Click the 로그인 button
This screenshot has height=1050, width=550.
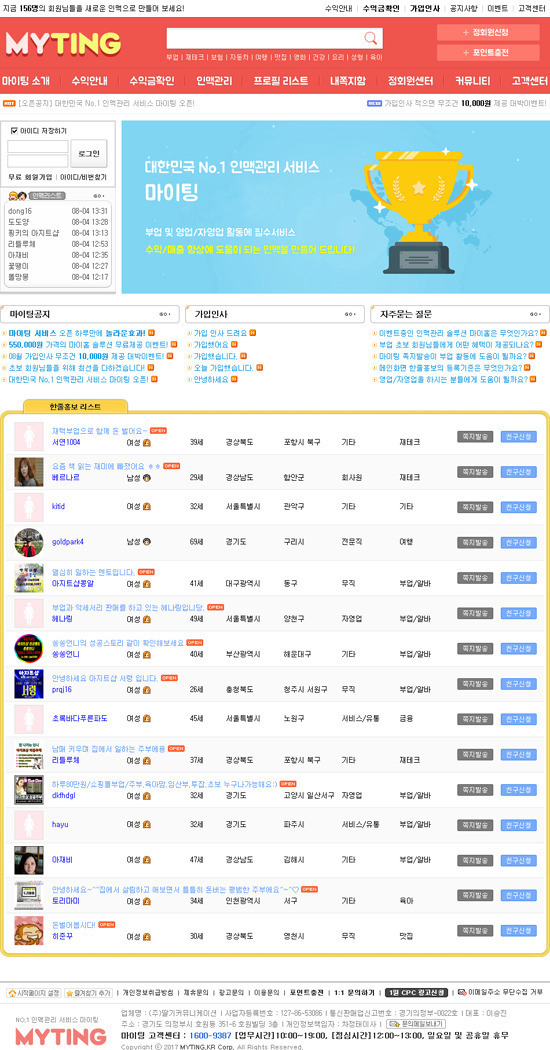88,153
